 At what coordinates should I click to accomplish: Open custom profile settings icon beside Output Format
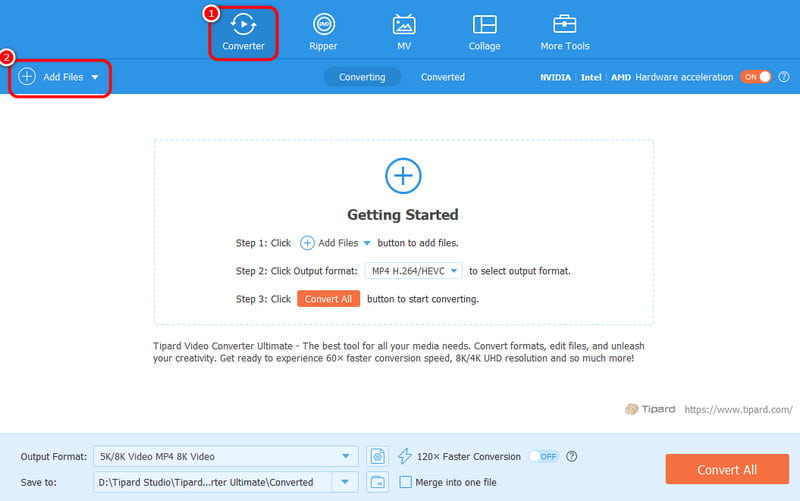(x=378, y=456)
